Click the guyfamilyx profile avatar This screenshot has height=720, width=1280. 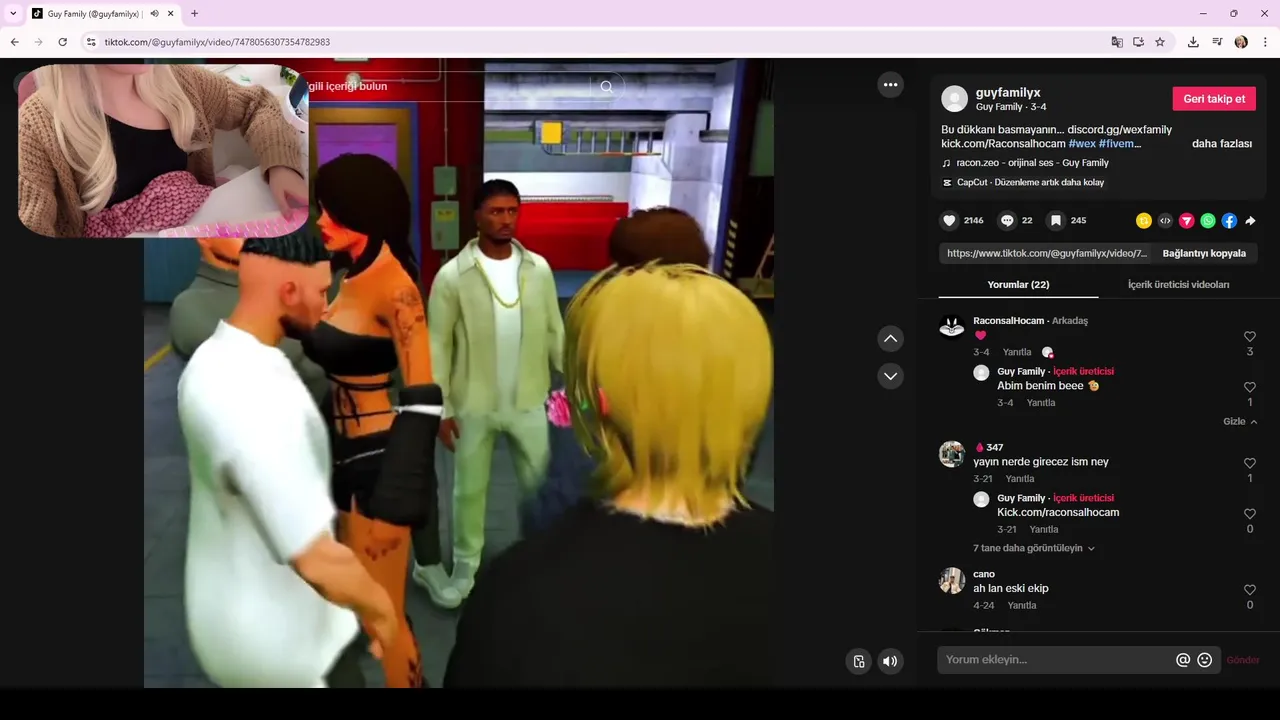[x=955, y=99]
